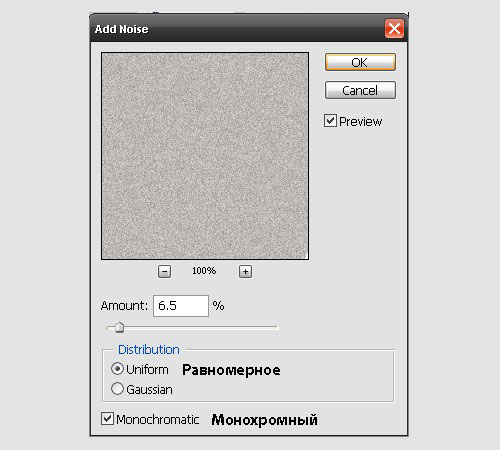
Task: Toggle the Preview checkbox
Action: tap(330, 121)
